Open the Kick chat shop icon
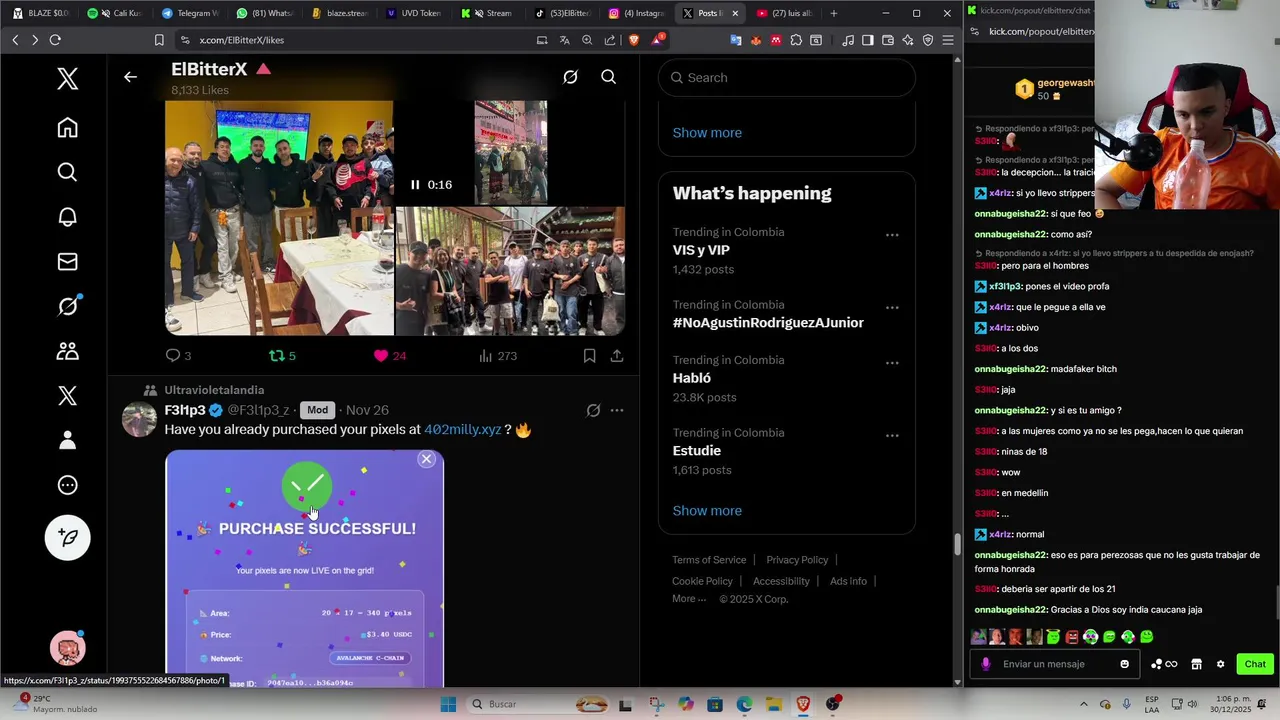Viewport: 1280px width, 720px height. point(1196,664)
